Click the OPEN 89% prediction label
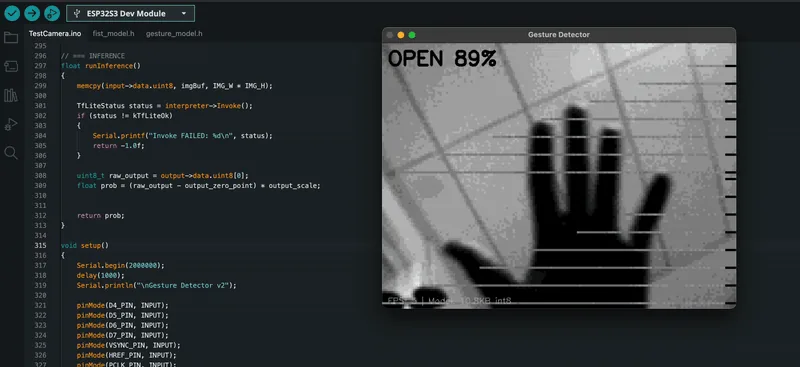800x367 pixels. point(442,58)
